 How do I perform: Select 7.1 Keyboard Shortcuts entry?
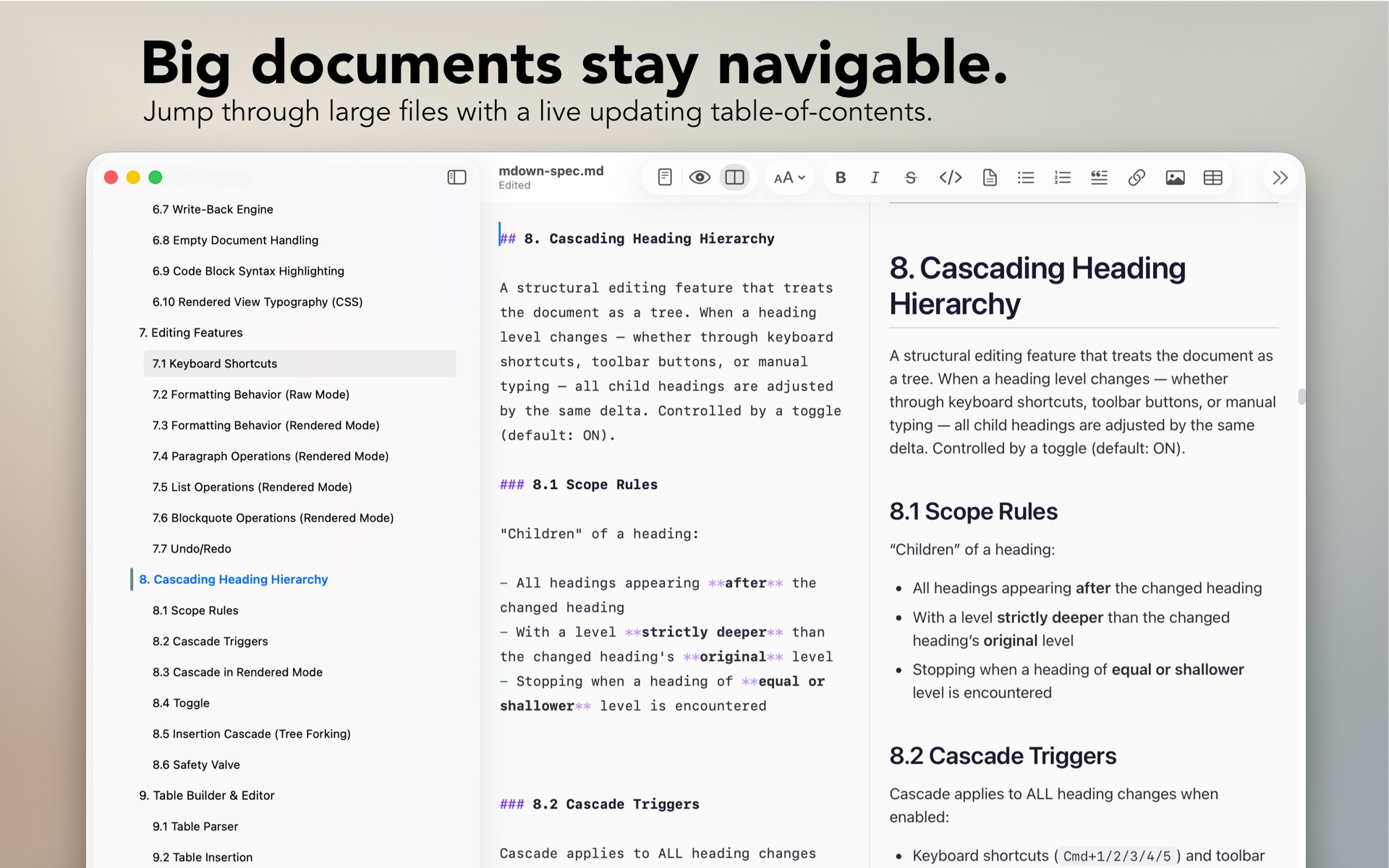click(300, 363)
